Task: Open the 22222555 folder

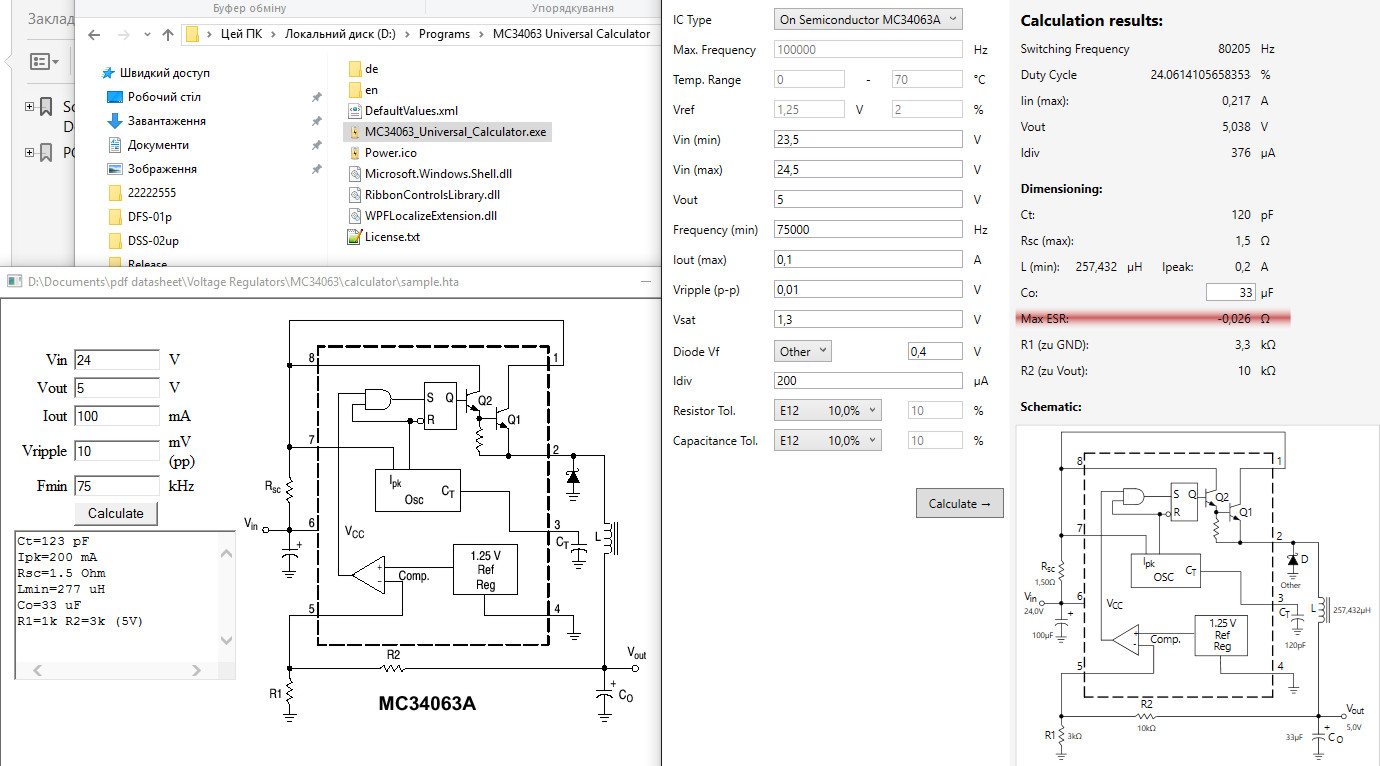Action: pyautogui.click(x=152, y=193)
